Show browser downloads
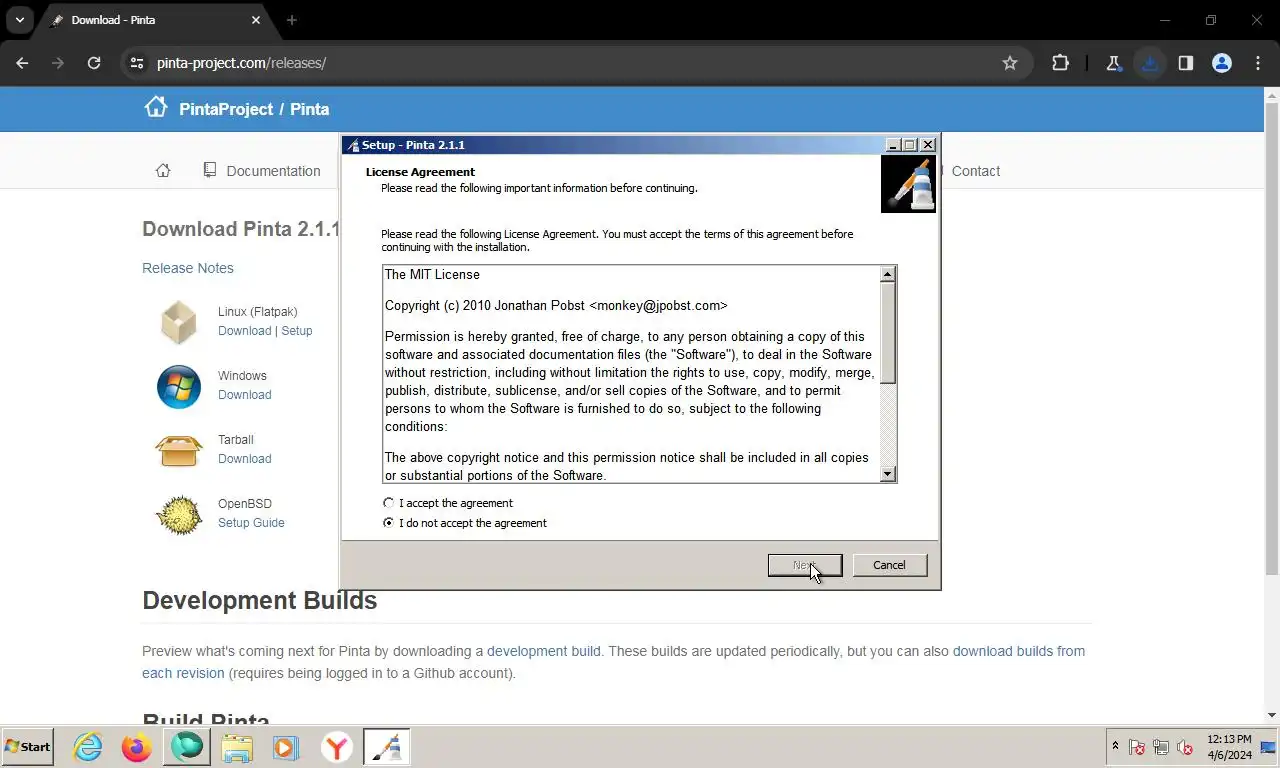 [1150, 63]
